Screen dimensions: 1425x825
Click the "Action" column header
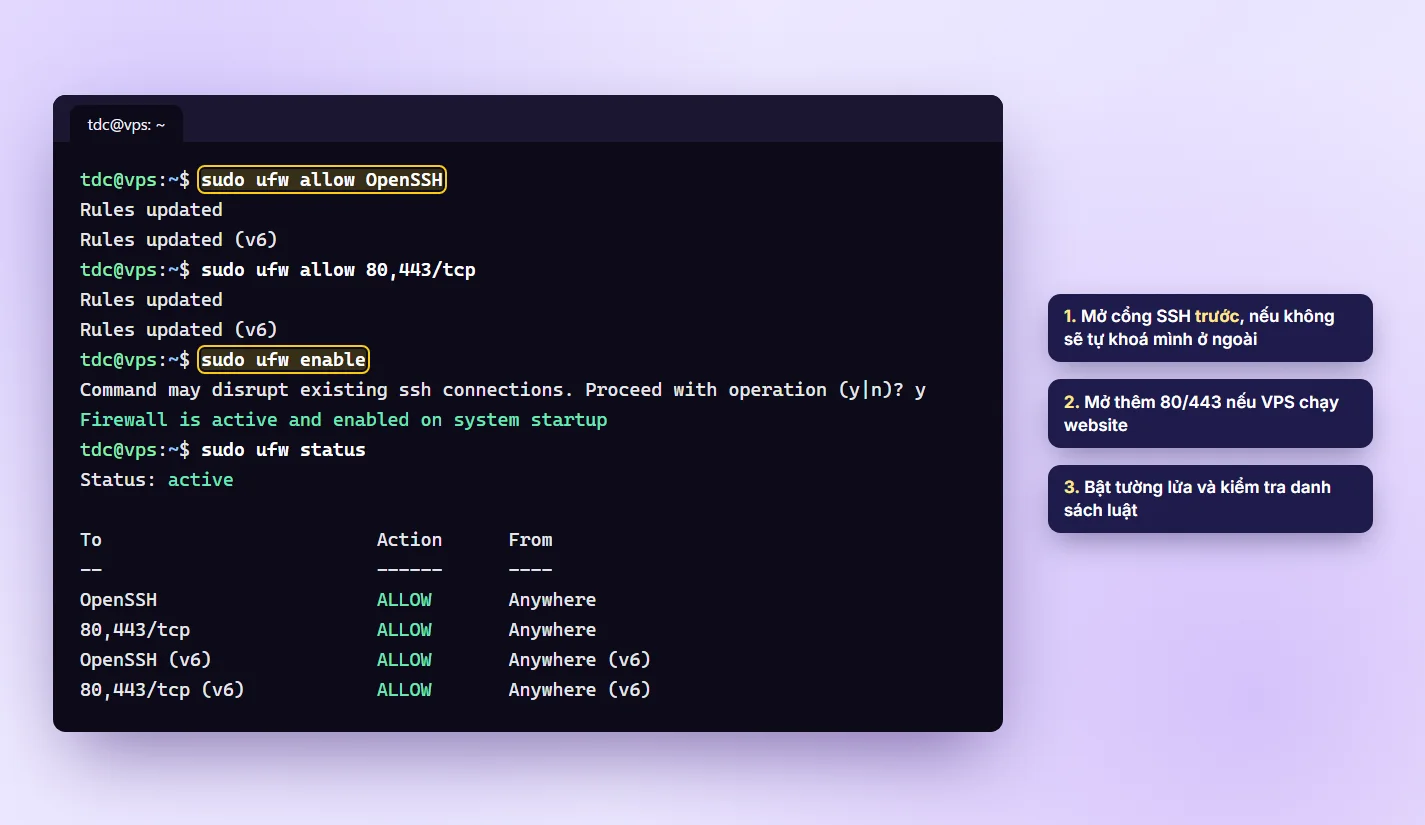coord(409,540)
